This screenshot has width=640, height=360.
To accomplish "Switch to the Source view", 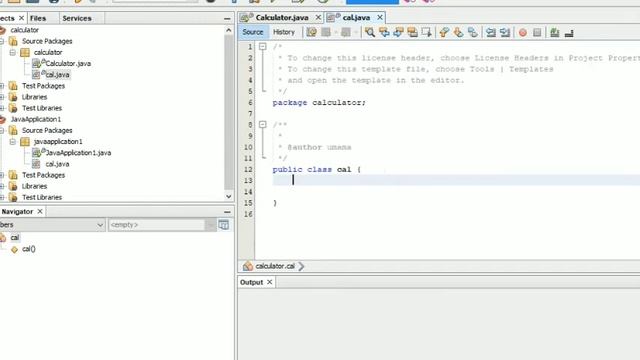I will click(253, 32).
